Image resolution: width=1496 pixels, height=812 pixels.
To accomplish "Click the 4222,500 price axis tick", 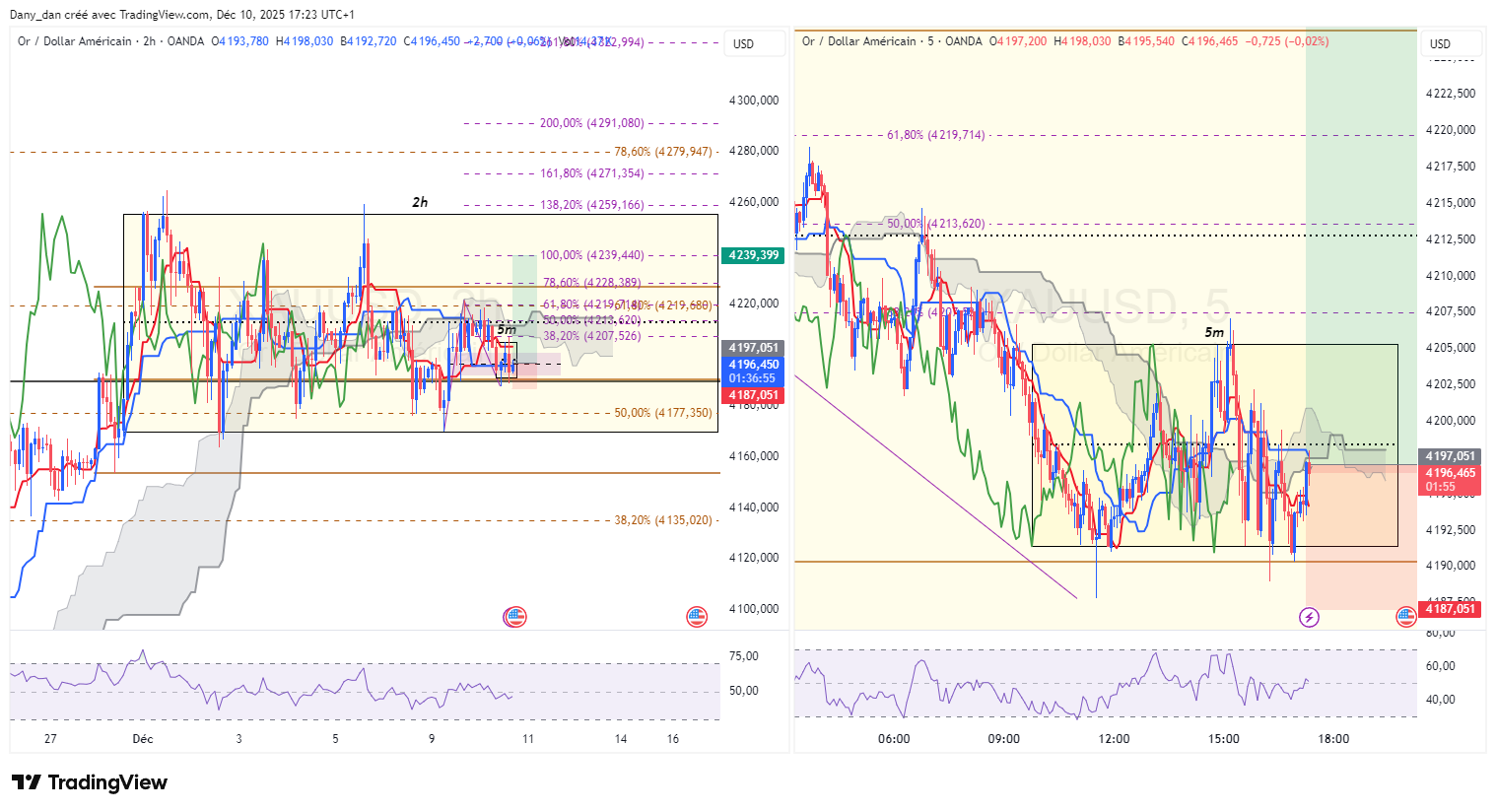I will click(1451, 94).
